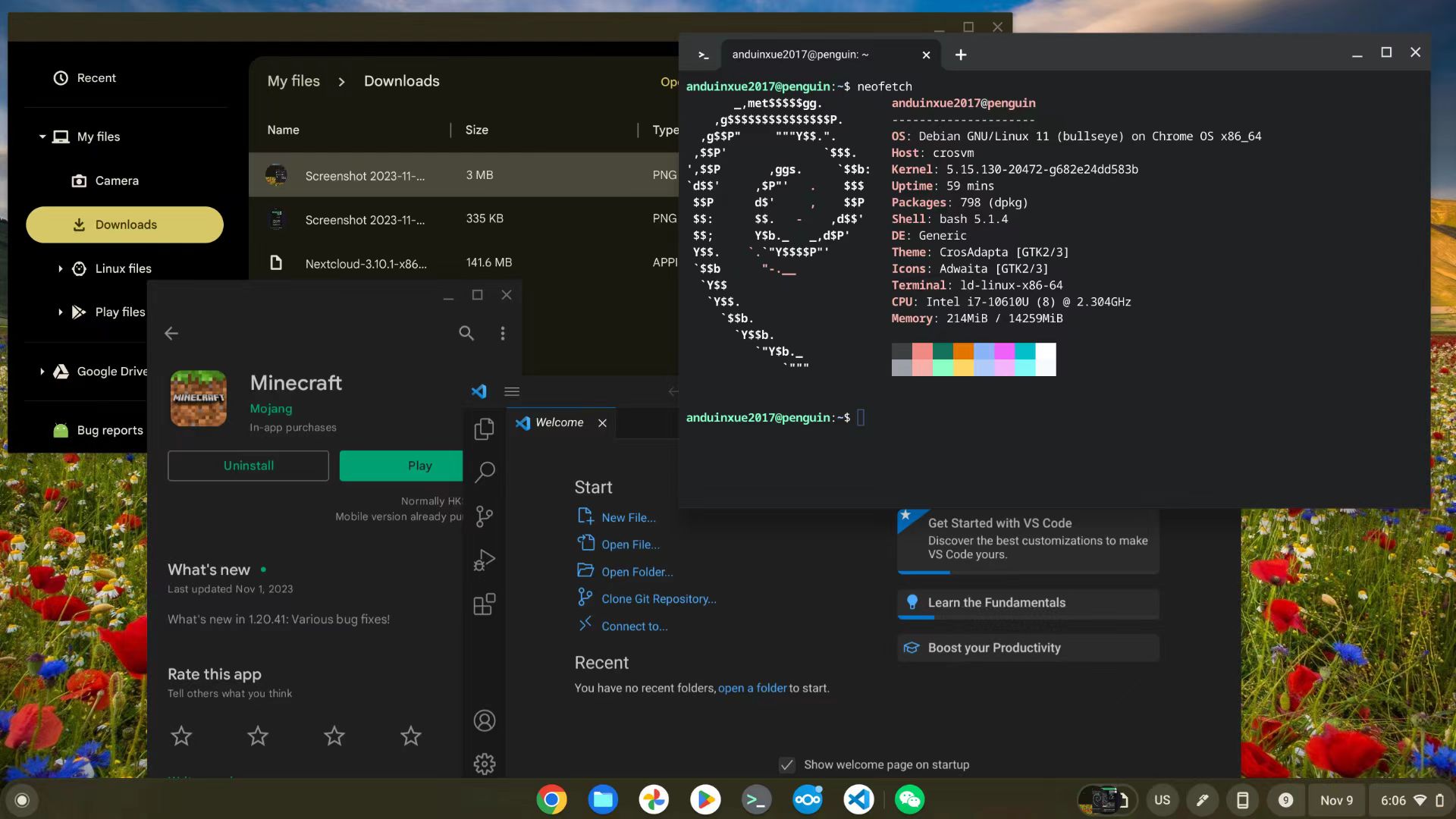Open VS Code Explorer sidebar icon

click(484, 429)
